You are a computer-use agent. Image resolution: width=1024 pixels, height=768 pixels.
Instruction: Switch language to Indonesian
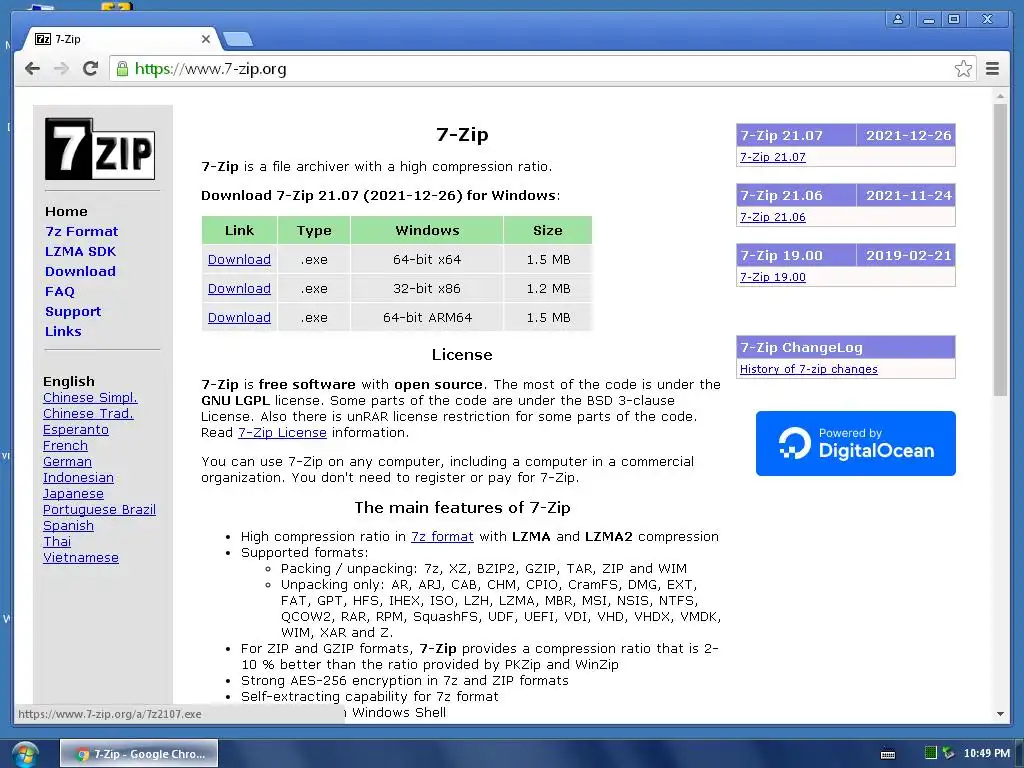pyautogui.click(x=78, y=477)
